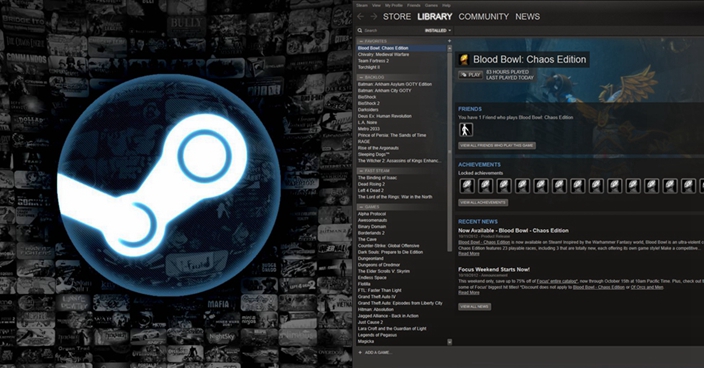Open the INSTALLED filter dropdown

(438, 31)
